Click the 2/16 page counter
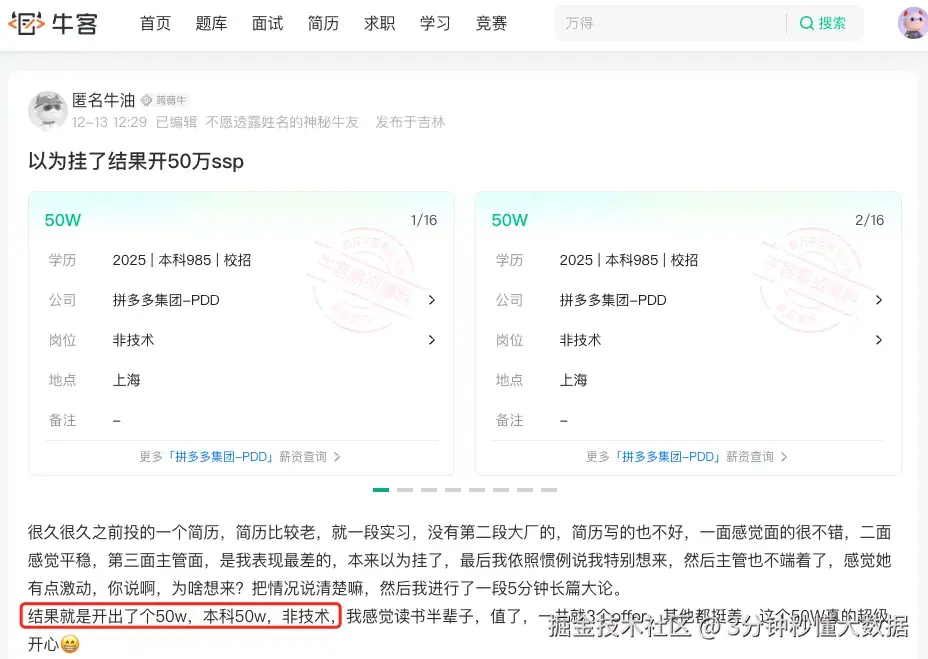Viewport: 928px width, 659px height. 869,220
